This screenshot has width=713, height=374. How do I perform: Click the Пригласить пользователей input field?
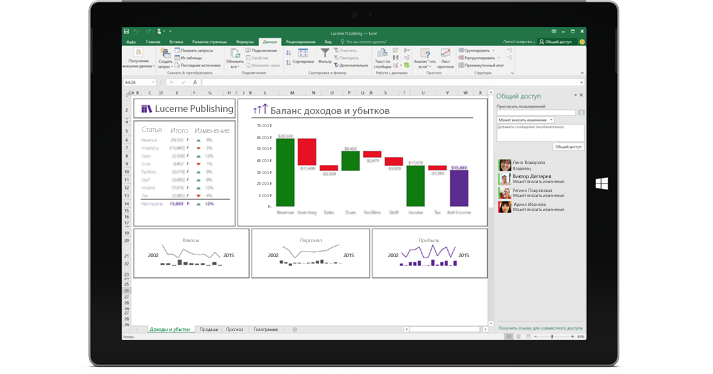click(537, 112)
